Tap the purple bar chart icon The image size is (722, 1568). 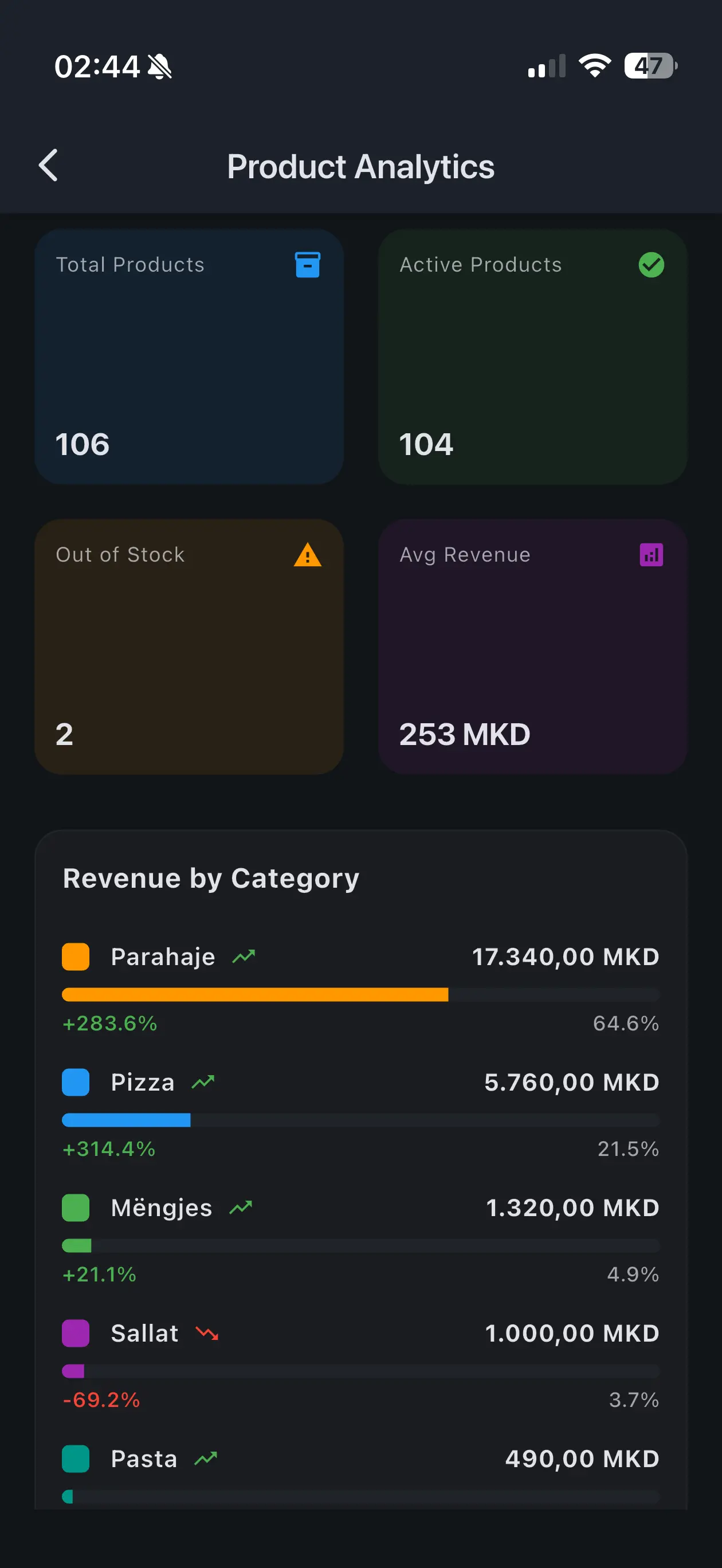point(651,555)
